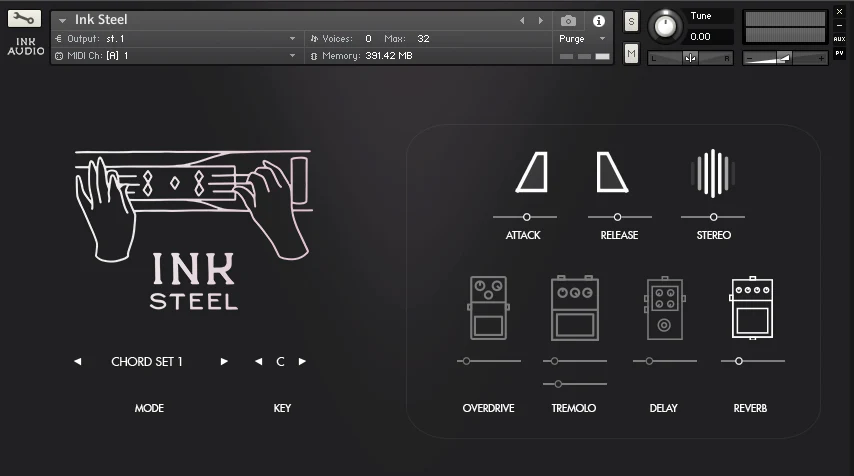This screenshot has width=854, height=476.
Task: Switch to the previous key
Action: pos(258,362)
